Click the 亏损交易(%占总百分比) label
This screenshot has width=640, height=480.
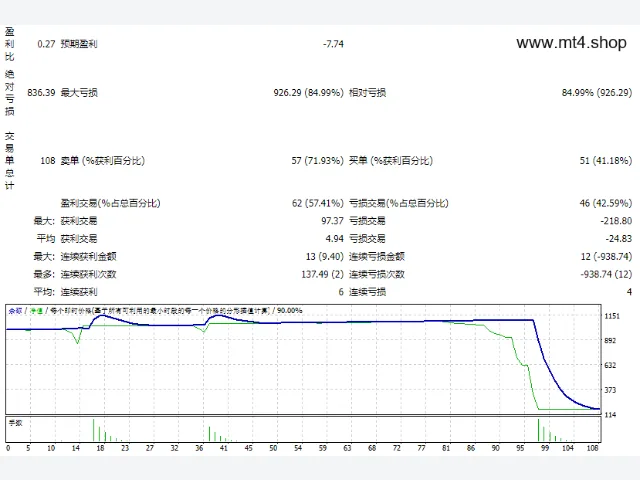pyautogui.click(x=399, y=203)
